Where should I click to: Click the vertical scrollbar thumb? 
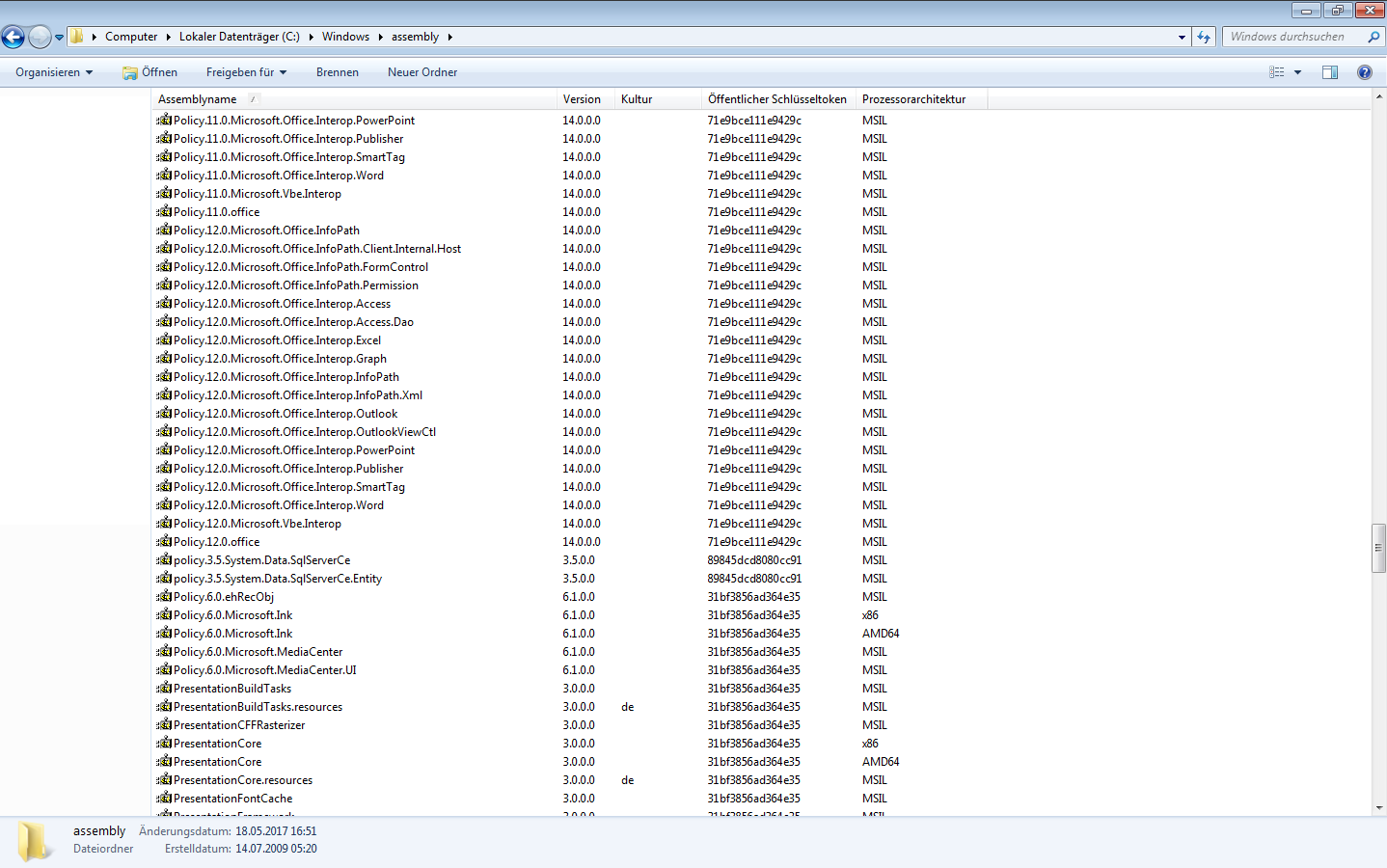1378,548
